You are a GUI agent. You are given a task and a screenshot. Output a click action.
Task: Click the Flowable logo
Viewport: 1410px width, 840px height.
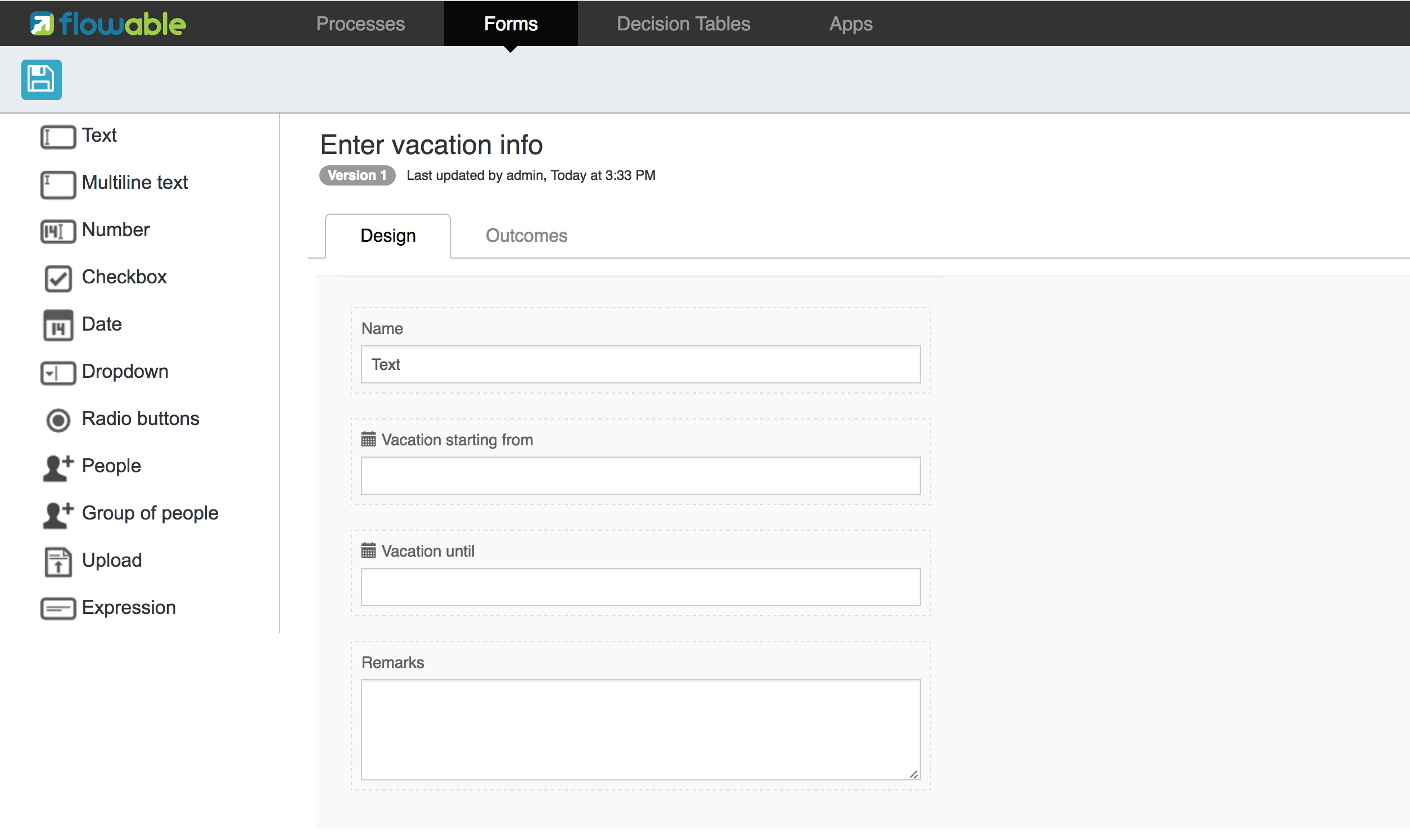point(107,24)
